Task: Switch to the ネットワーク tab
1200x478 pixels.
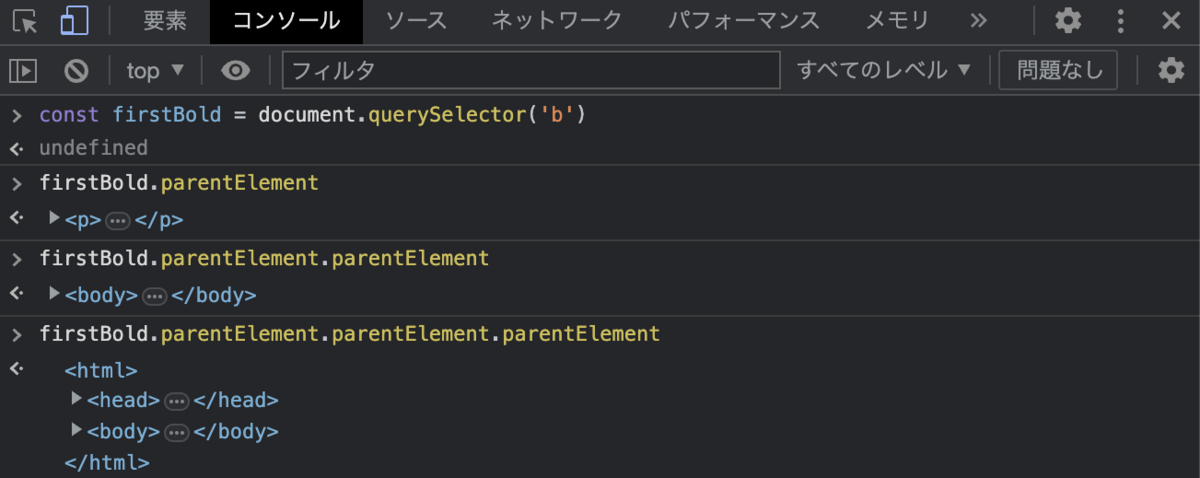Action: pos(557,20)
